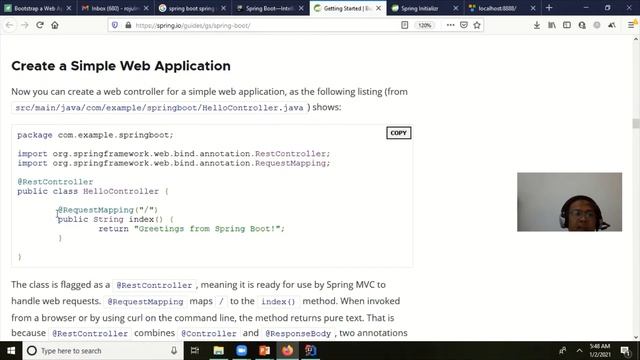
Task: Click the page vertical scrollbar thumb
Action: click(x=636, y=123)
